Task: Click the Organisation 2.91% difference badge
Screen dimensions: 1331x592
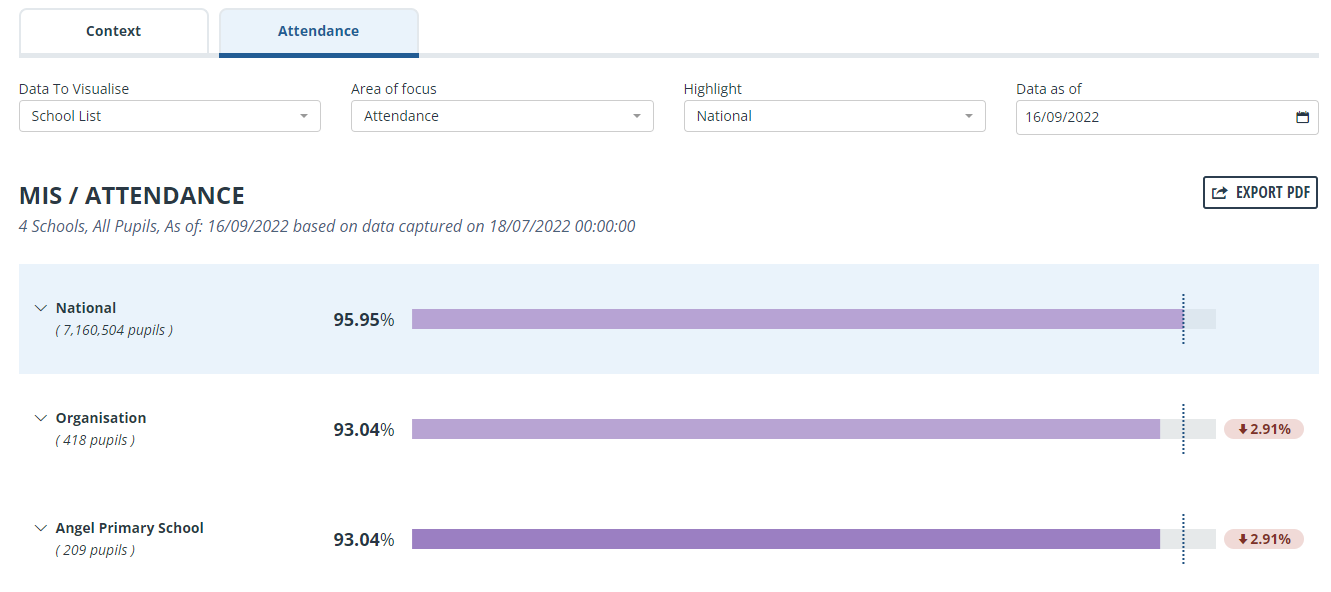Action: point(1264,429)
